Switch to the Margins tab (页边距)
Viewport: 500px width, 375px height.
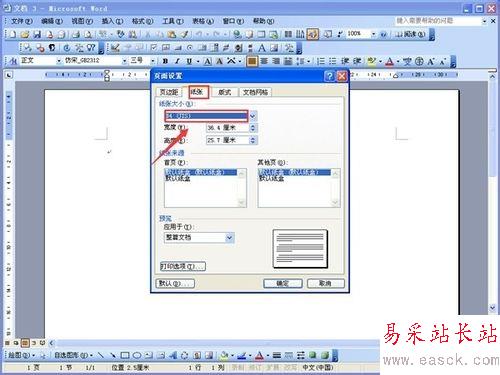pyautogui.click(x=169, y=92)
